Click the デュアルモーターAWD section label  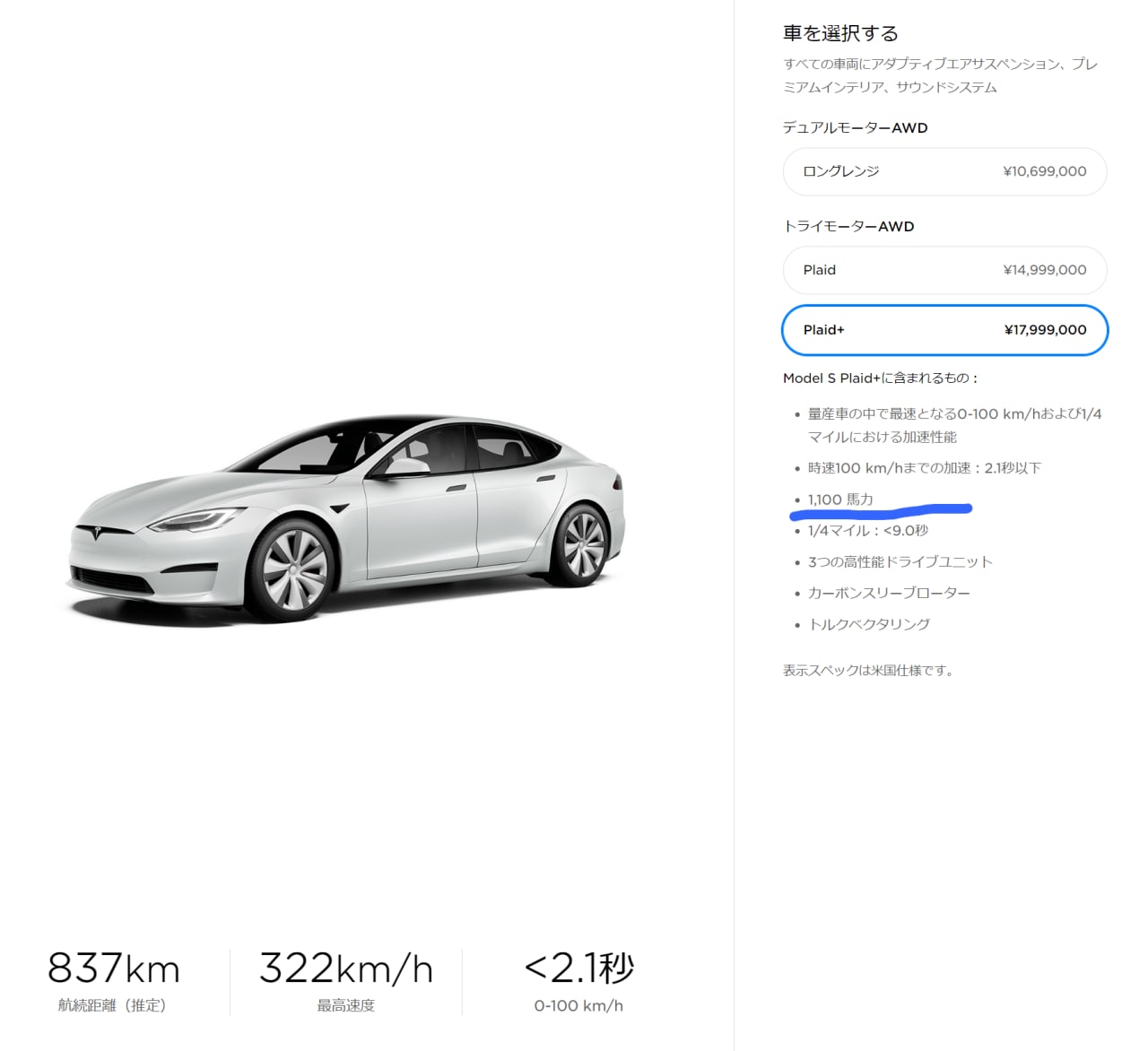[x=855, y=127]
